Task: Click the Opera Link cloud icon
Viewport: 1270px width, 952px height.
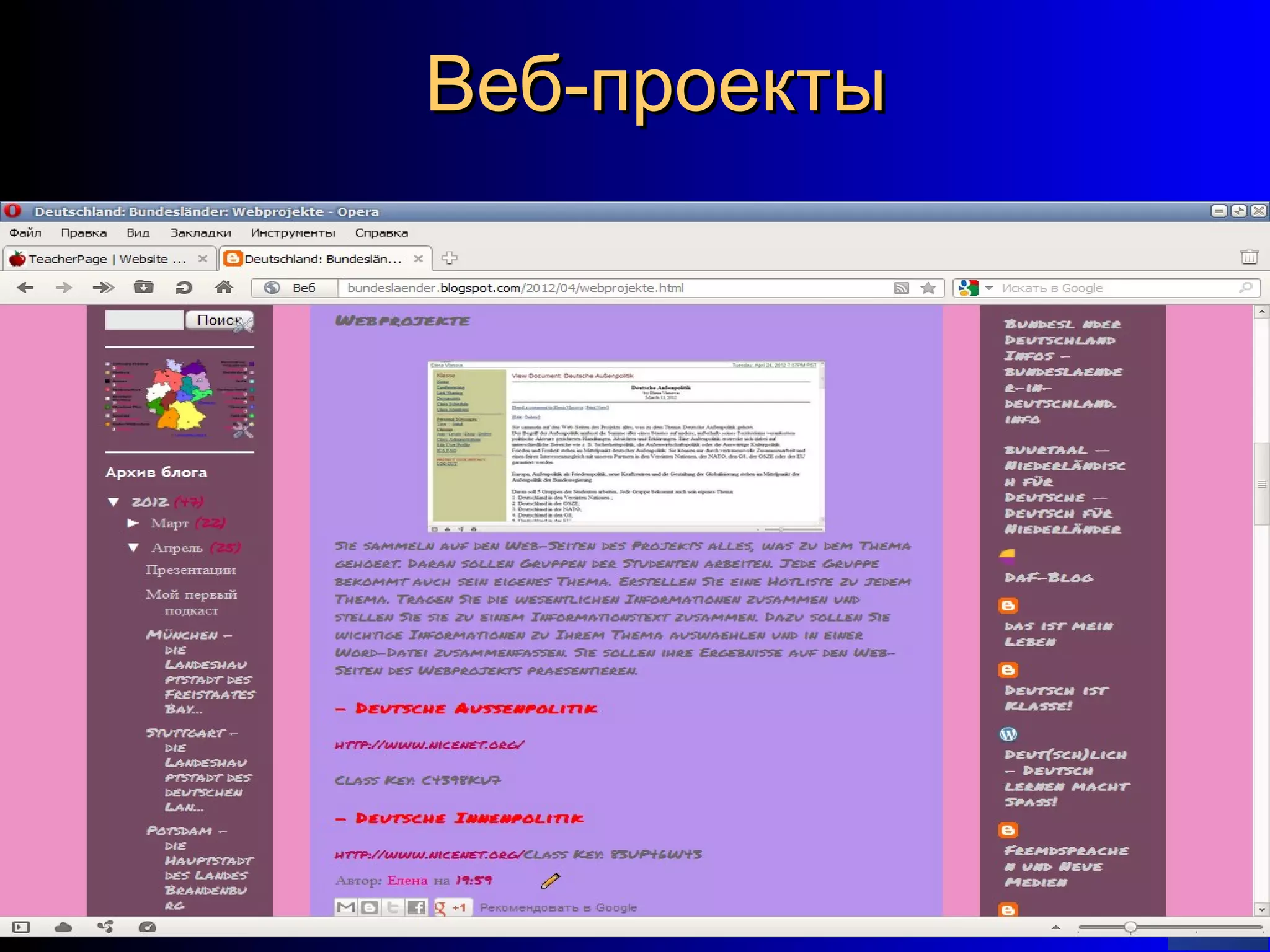Action: 63,927
